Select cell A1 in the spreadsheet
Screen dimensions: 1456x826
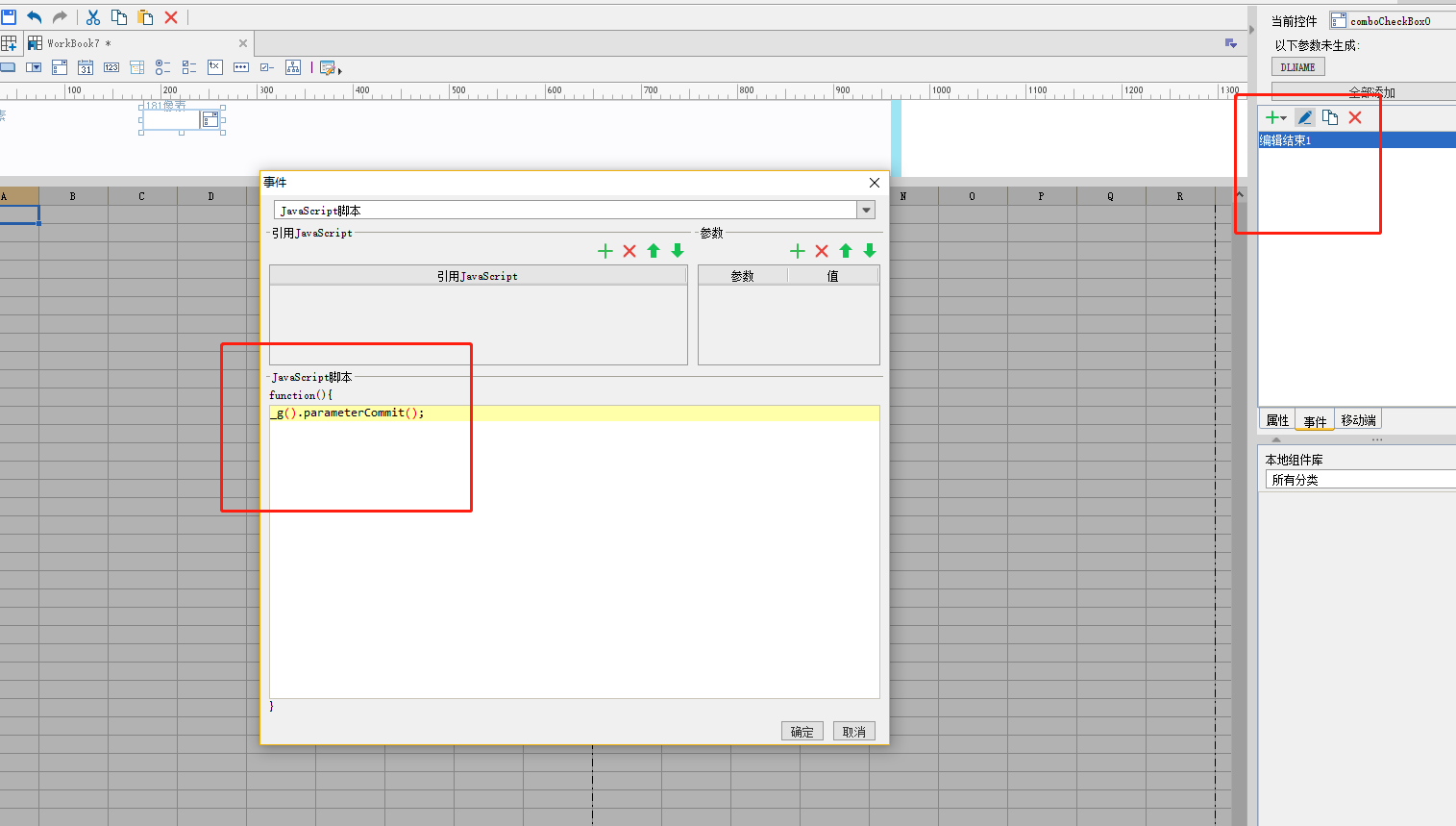(x=19, y=214)
